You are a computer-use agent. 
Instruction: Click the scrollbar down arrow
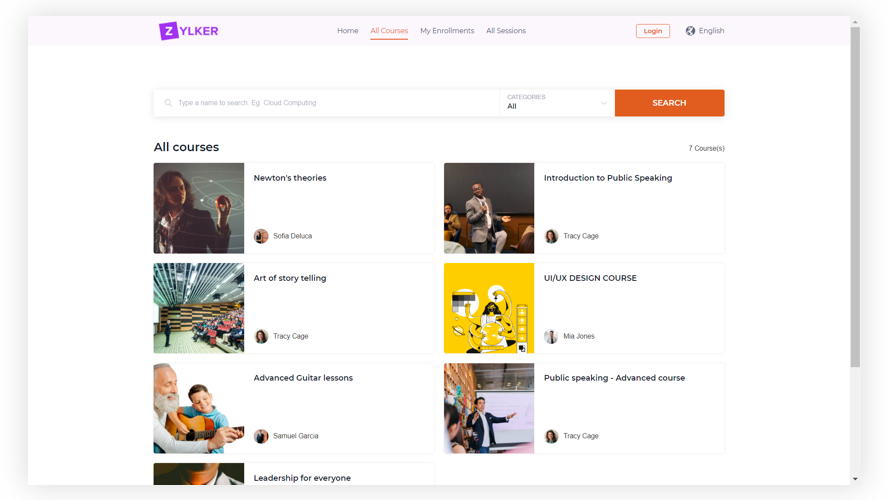[x=855, y=479]
